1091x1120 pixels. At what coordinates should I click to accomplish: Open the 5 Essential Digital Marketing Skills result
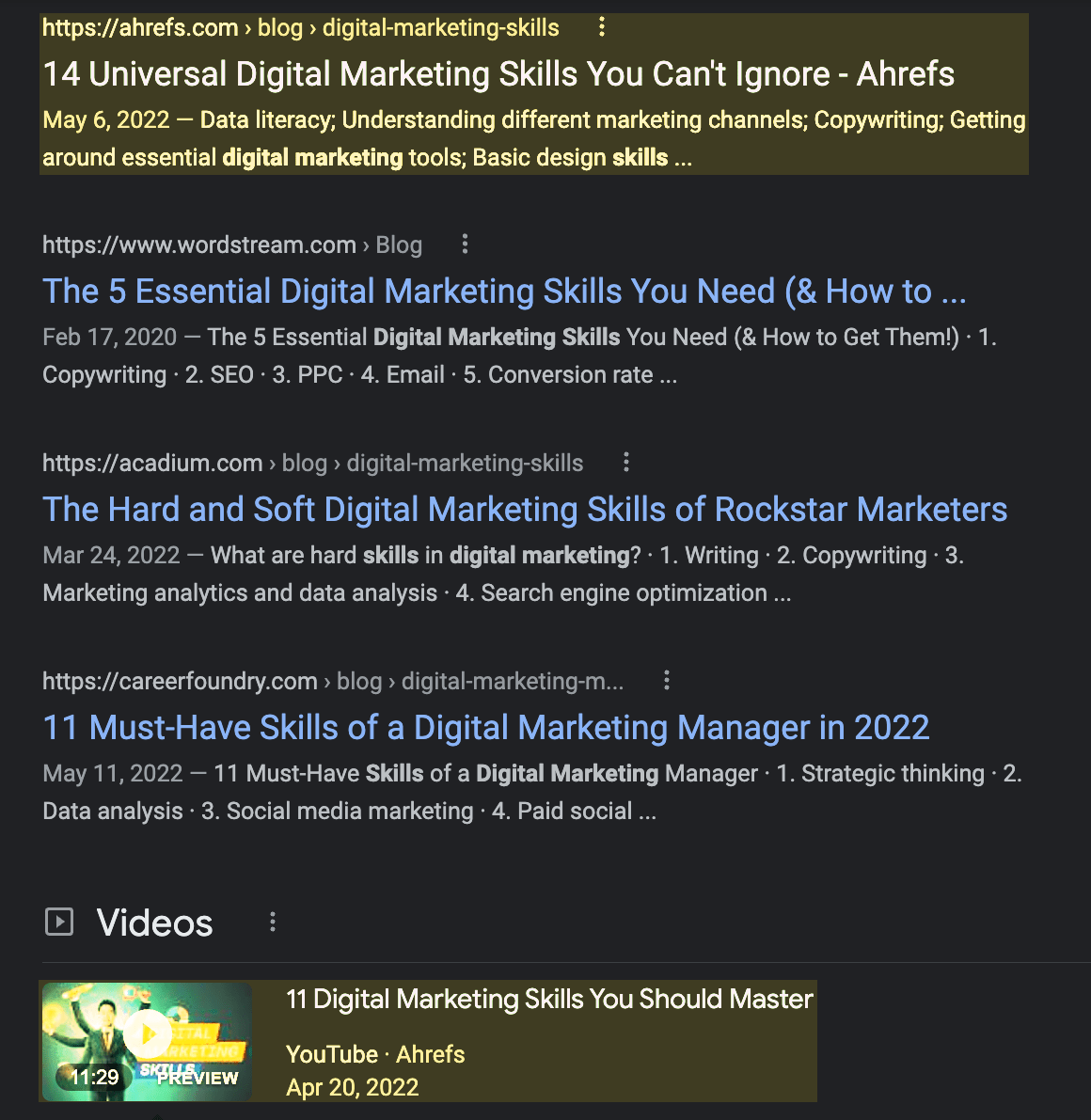(504, 292)
